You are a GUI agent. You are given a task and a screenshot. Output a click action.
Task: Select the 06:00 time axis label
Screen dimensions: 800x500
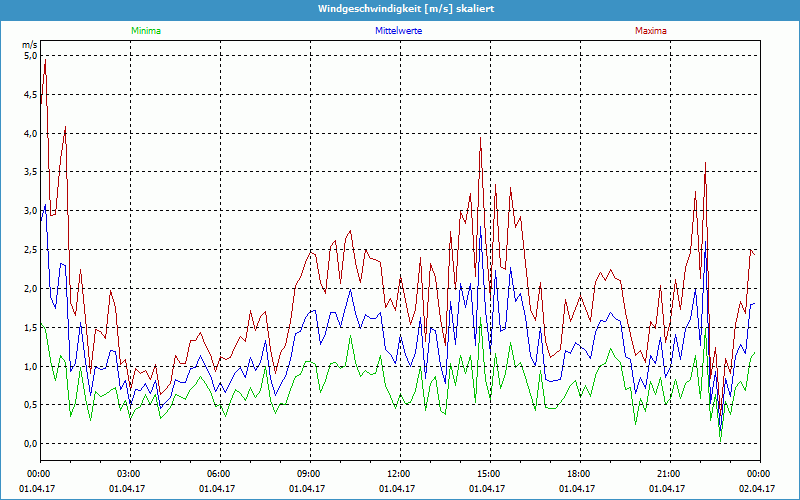(219, 473)
